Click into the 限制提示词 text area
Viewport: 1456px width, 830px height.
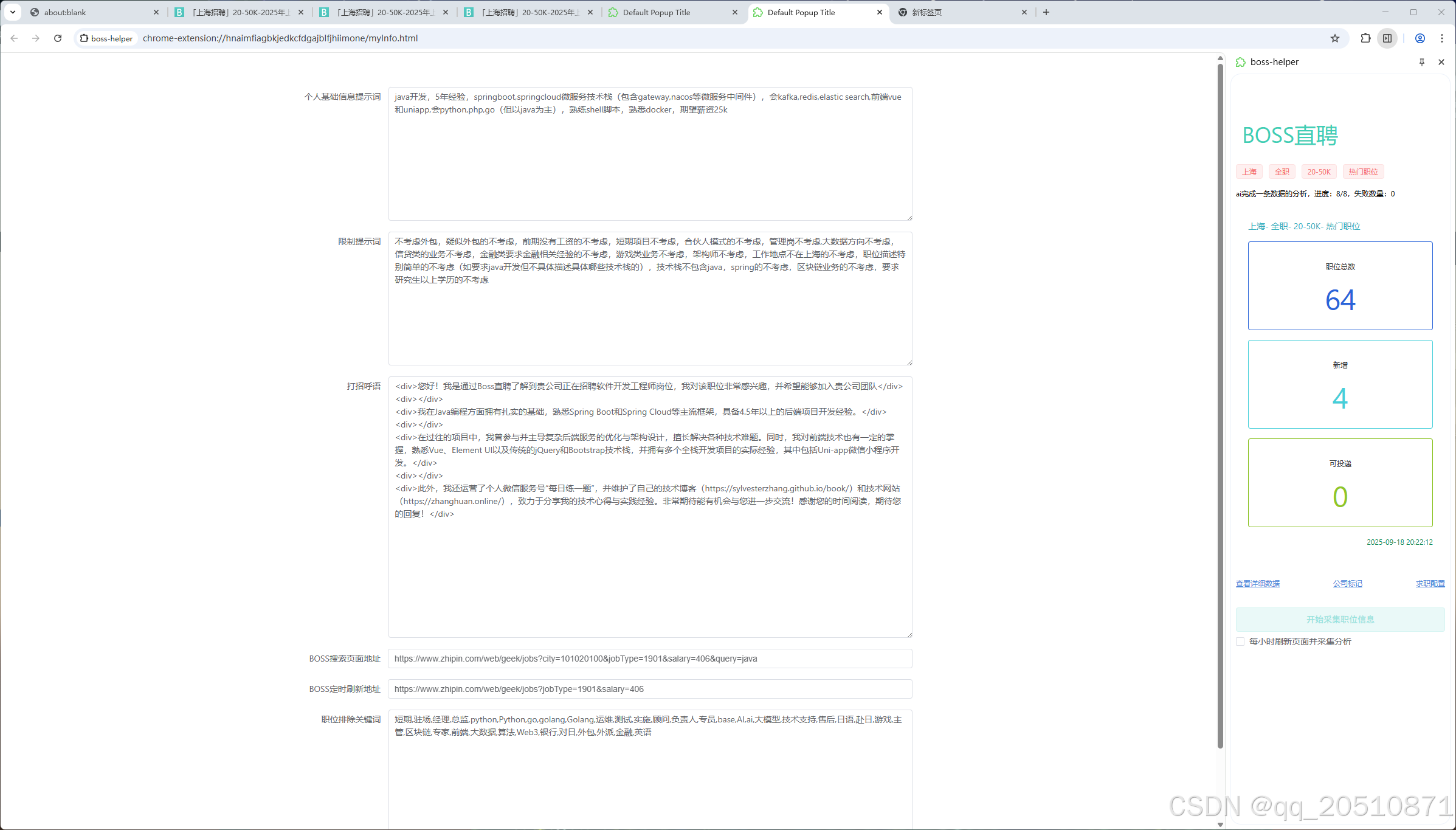click(650, 299)
